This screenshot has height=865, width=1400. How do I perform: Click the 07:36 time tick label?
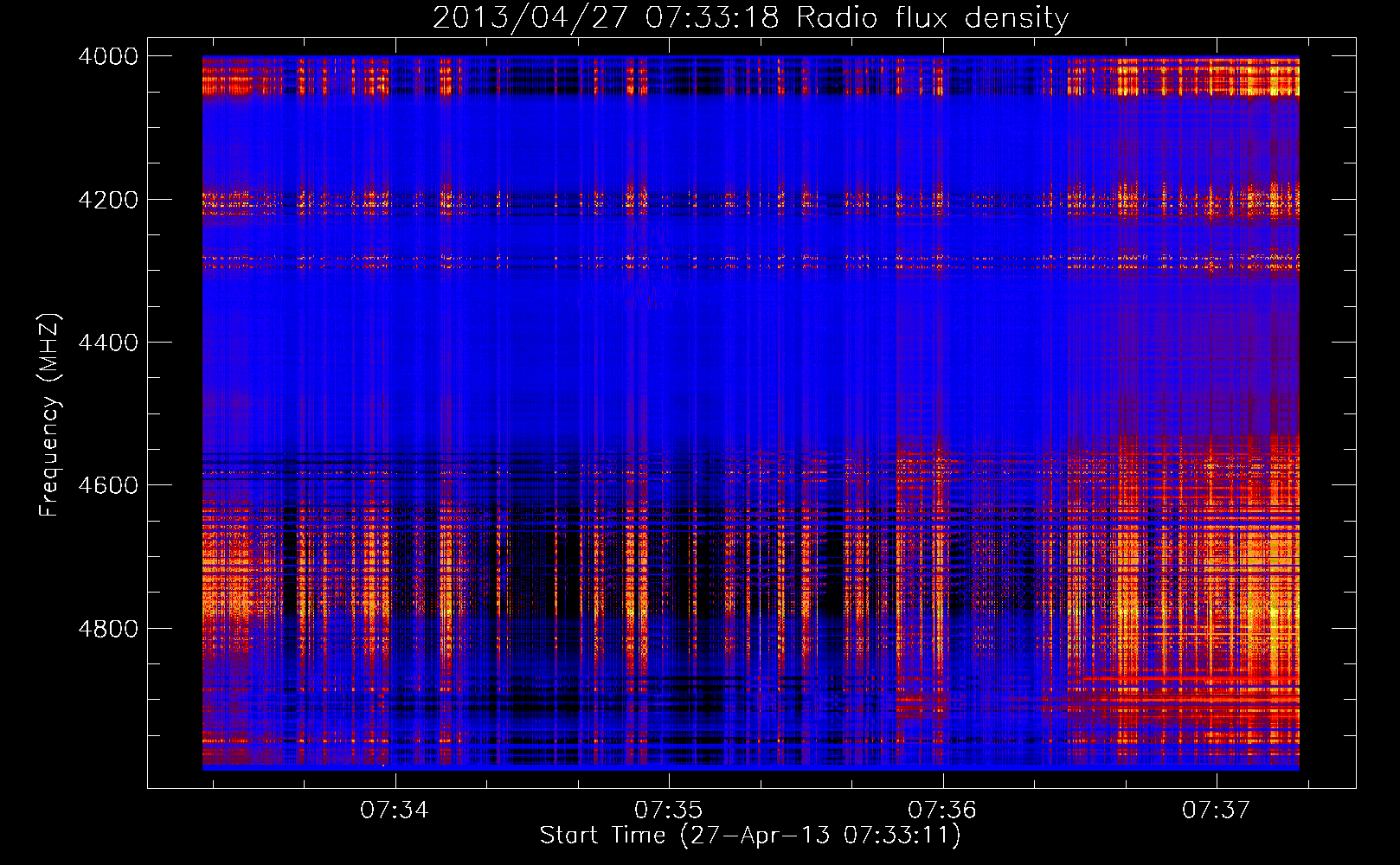[x=942, y=811]
